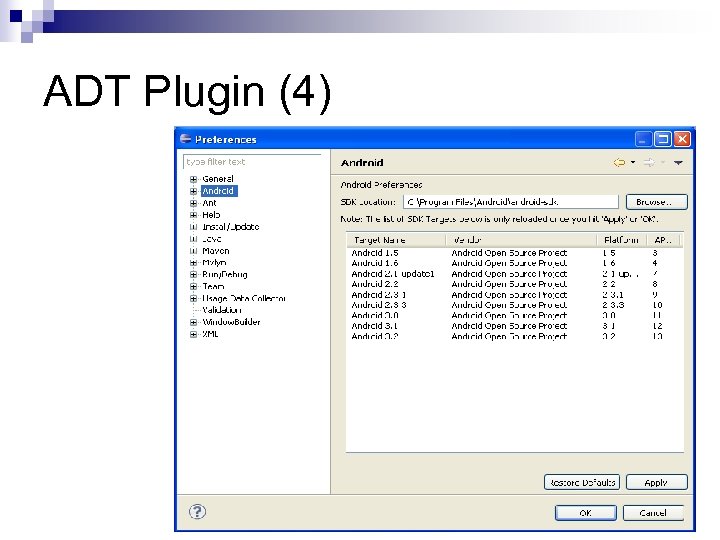Sort by Target Name column header
The image size is (720, 540).
(396, 240)
